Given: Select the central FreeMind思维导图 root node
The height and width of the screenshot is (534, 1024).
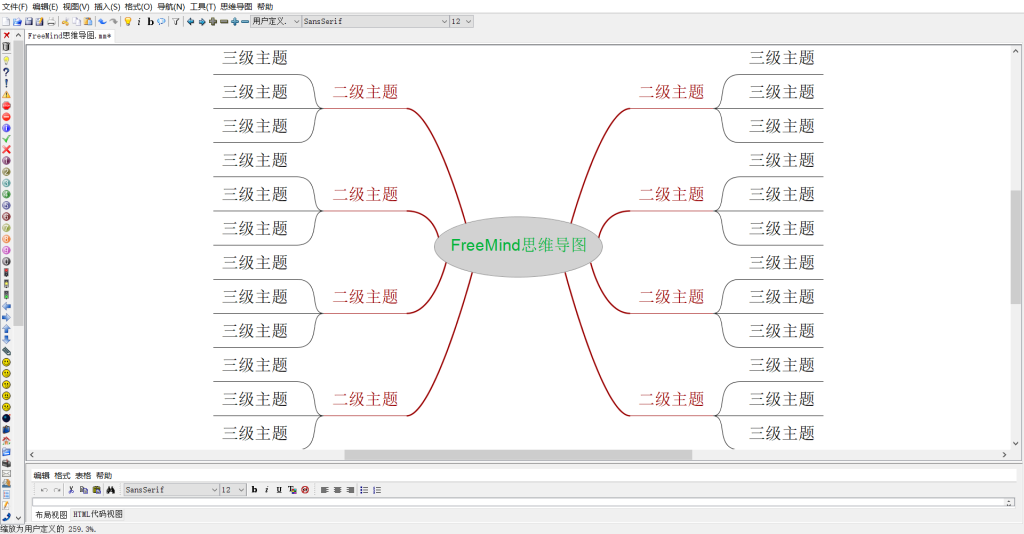Looking at the screenshot, I should pos(518,246).
